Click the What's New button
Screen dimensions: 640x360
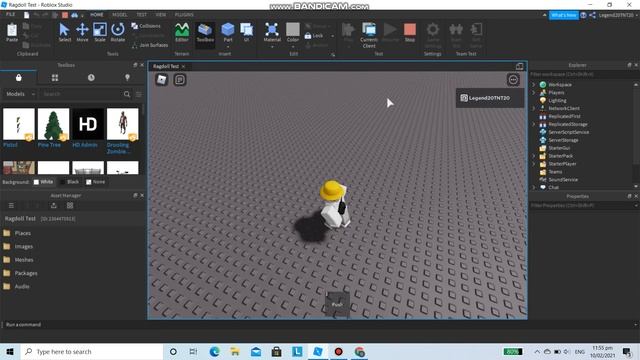[x=564, y=15]
